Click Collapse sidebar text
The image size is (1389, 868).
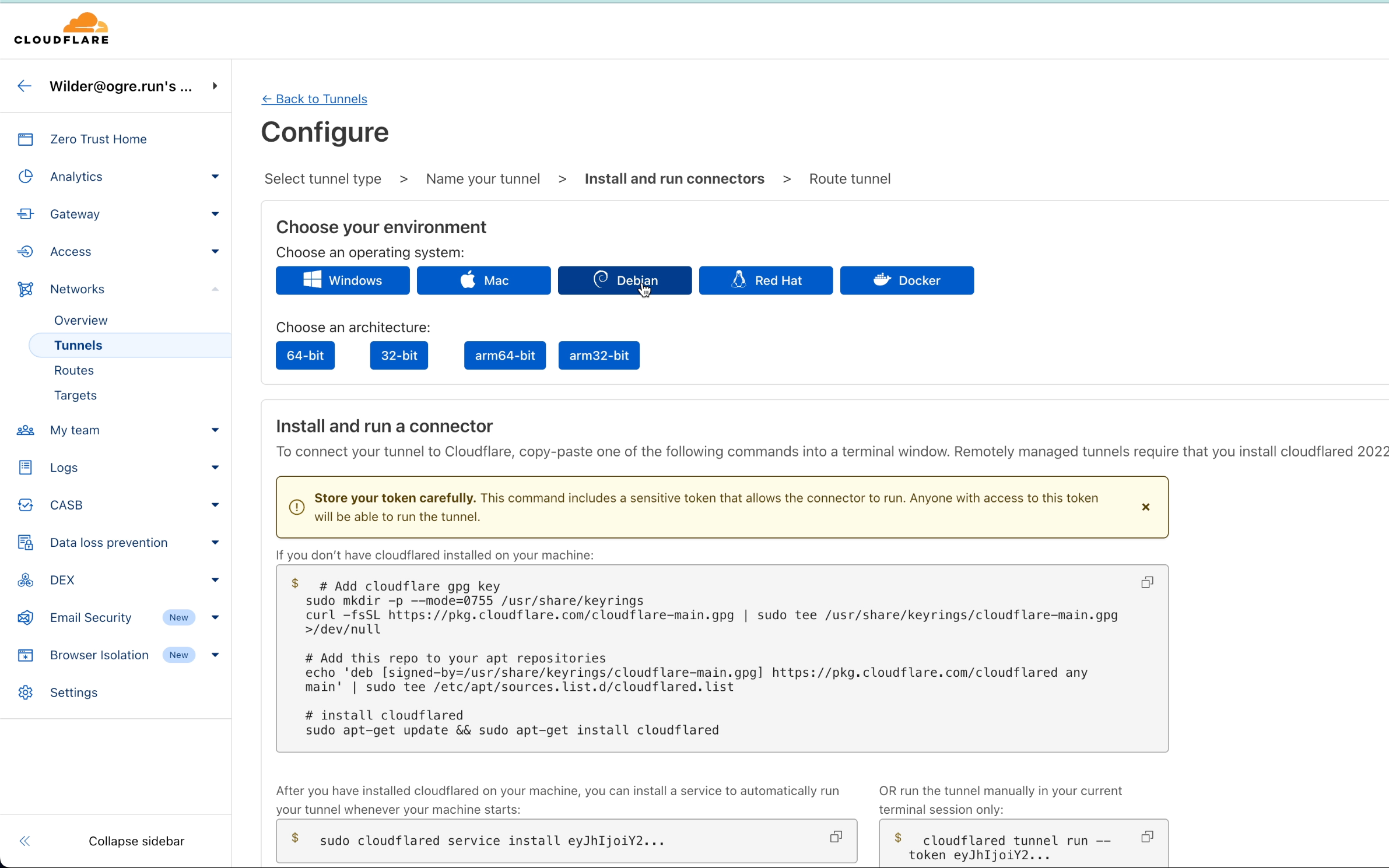click(136, 841)
